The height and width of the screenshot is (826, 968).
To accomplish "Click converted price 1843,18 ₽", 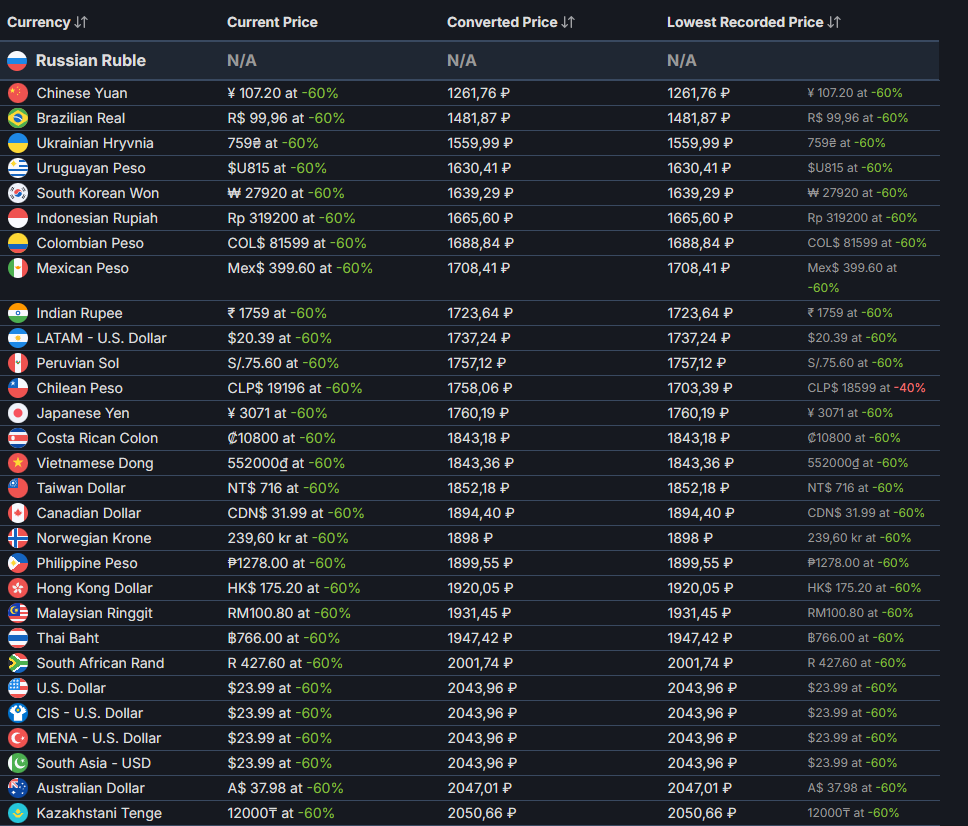I will (x=478, y=438).
